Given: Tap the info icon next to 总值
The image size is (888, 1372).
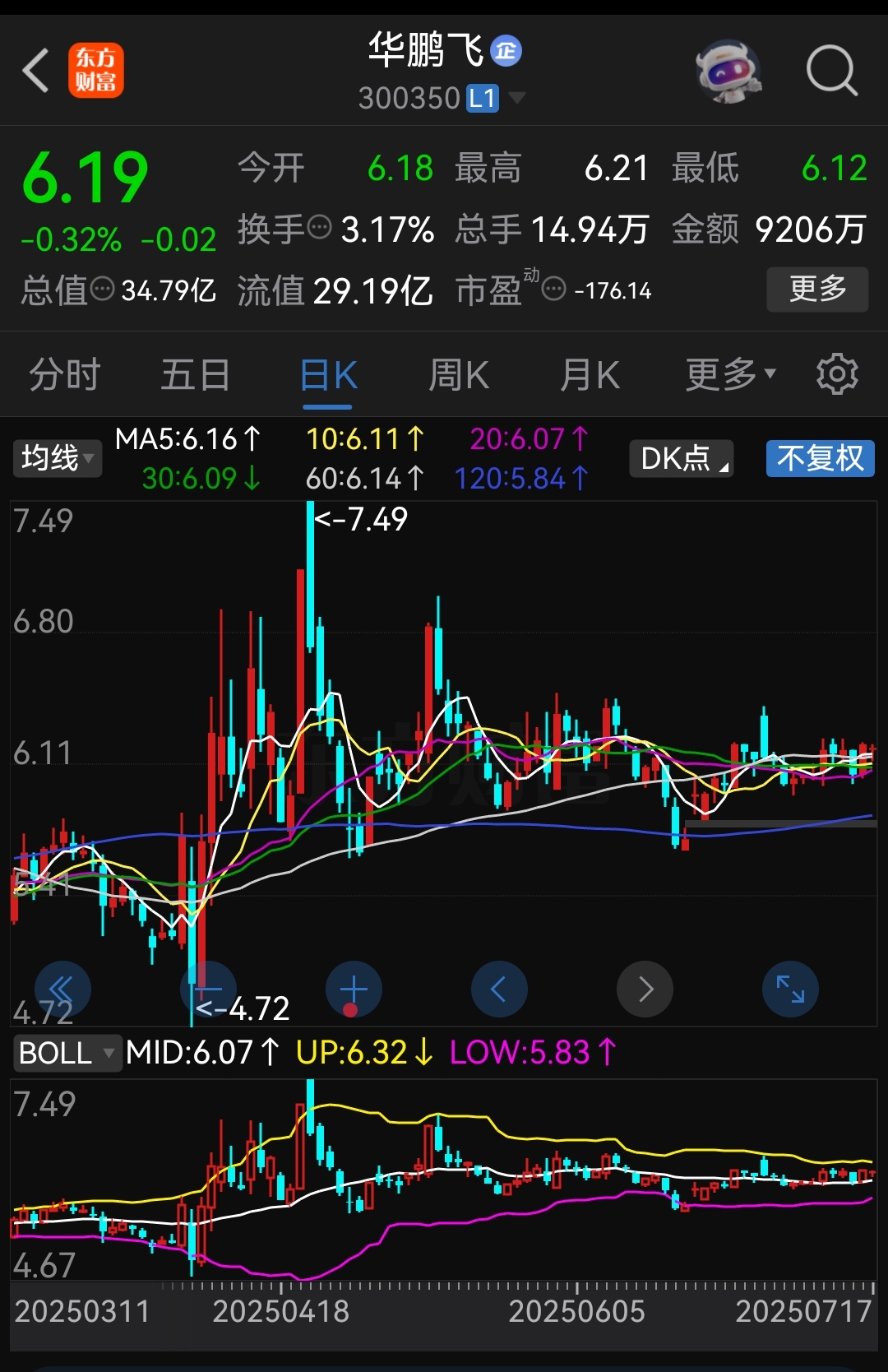Looking at the screenshot, I should point(102,289).
